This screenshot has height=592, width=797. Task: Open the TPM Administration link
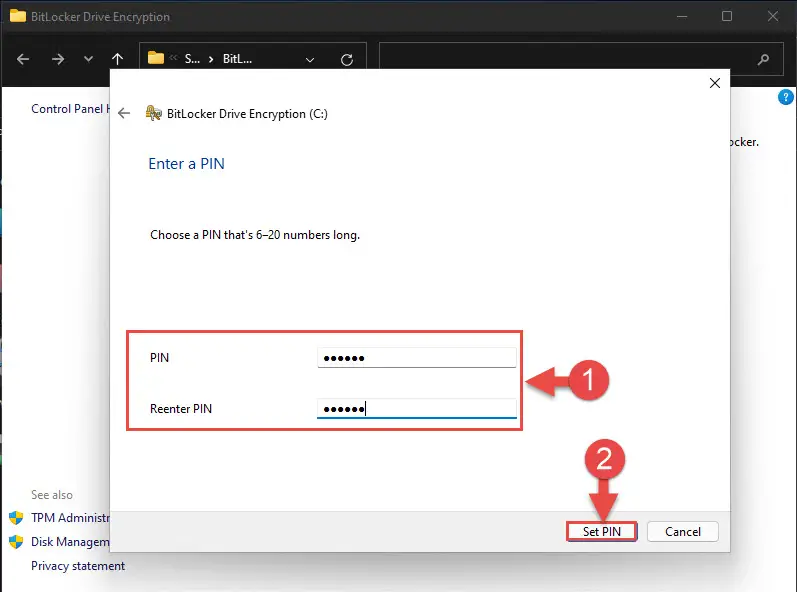click(70, 518)
